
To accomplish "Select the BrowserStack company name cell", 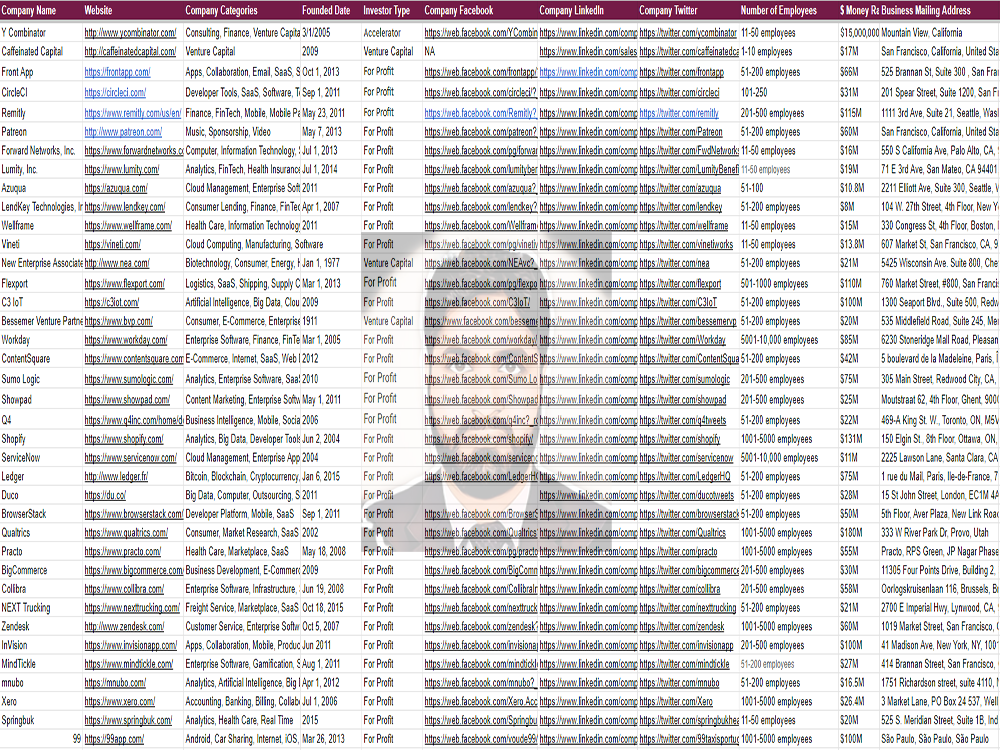I will tap(24, 515).
